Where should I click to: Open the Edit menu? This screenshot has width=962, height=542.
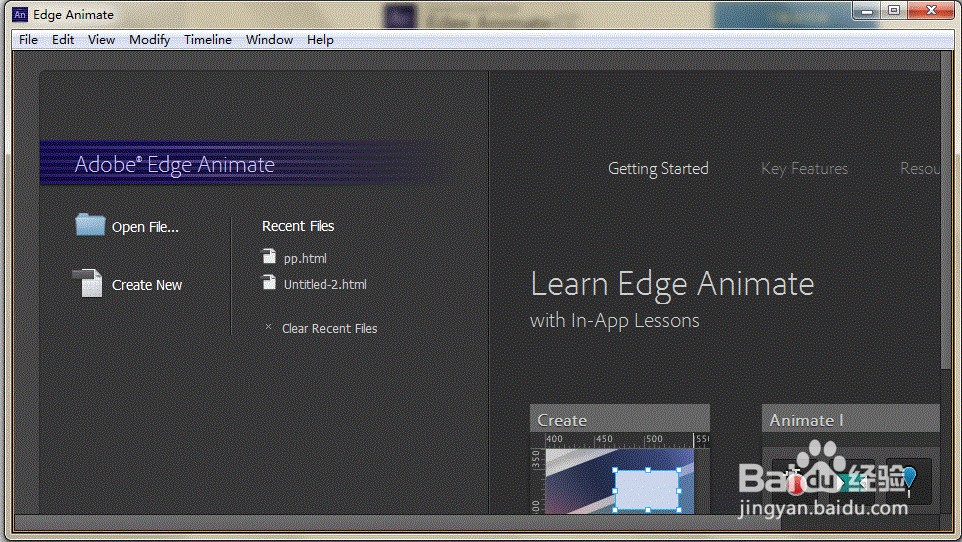coord(63,40)
